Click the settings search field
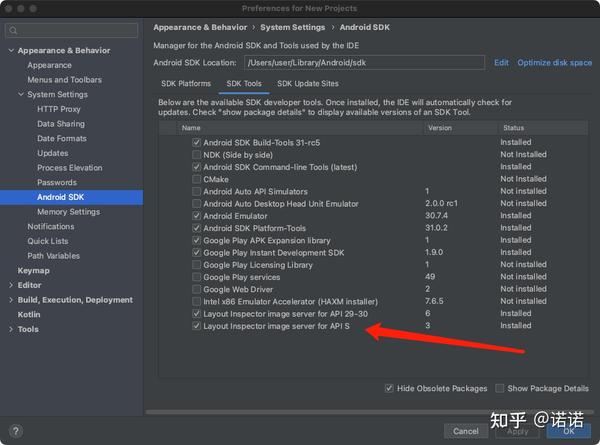Image resolution: width=600 pixels, height=445 pixels. (72, 30)
